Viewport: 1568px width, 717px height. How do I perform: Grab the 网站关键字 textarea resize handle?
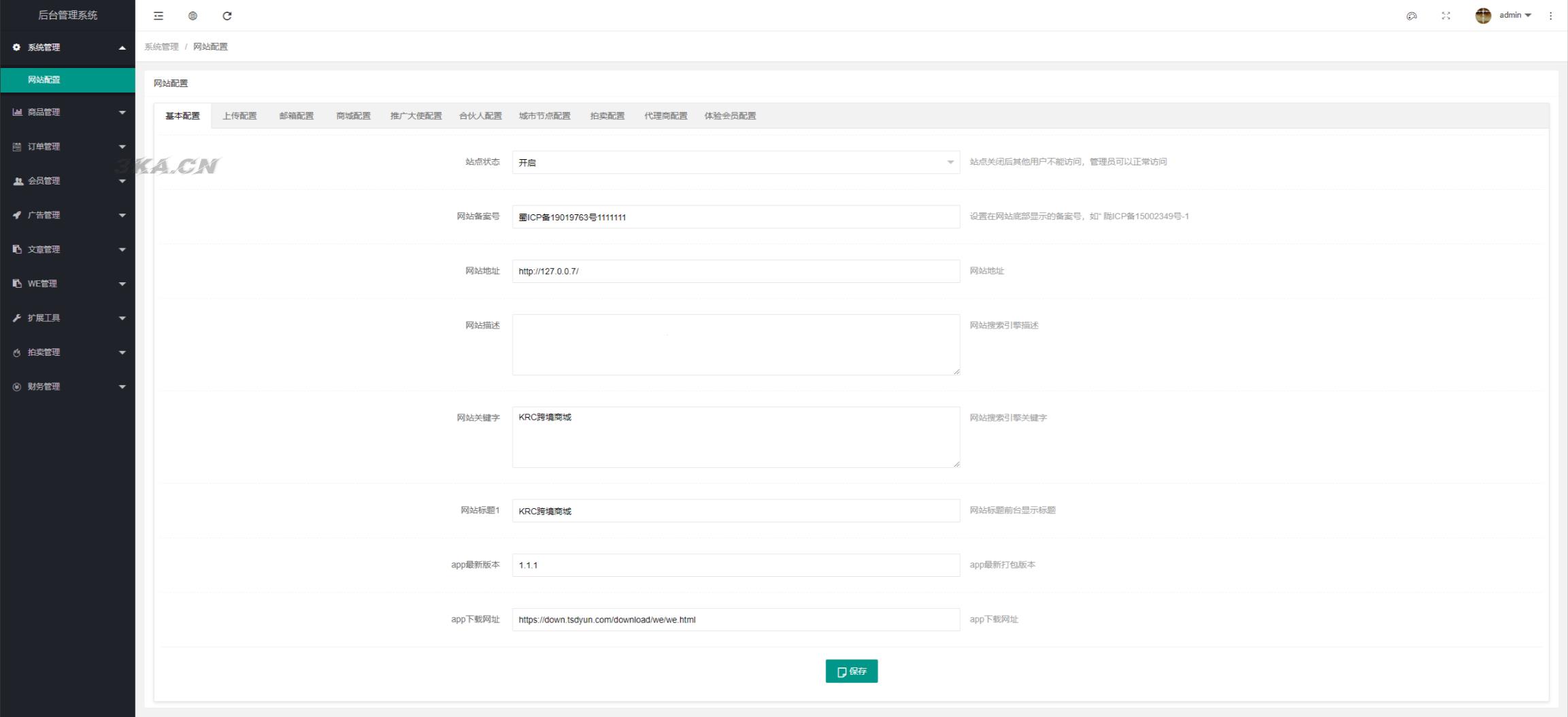click(956, 464)
